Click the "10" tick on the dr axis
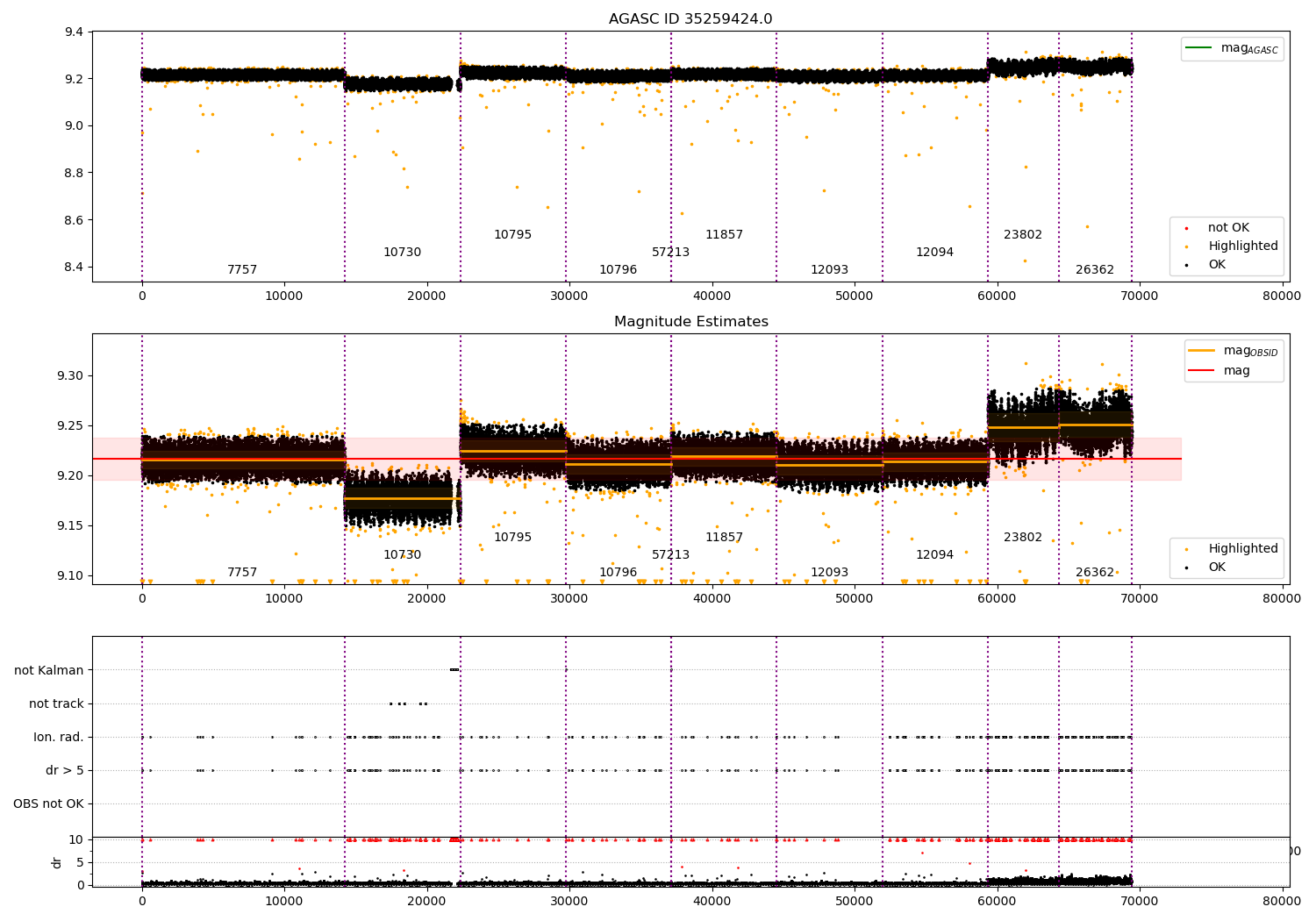 tap(76, 840)
